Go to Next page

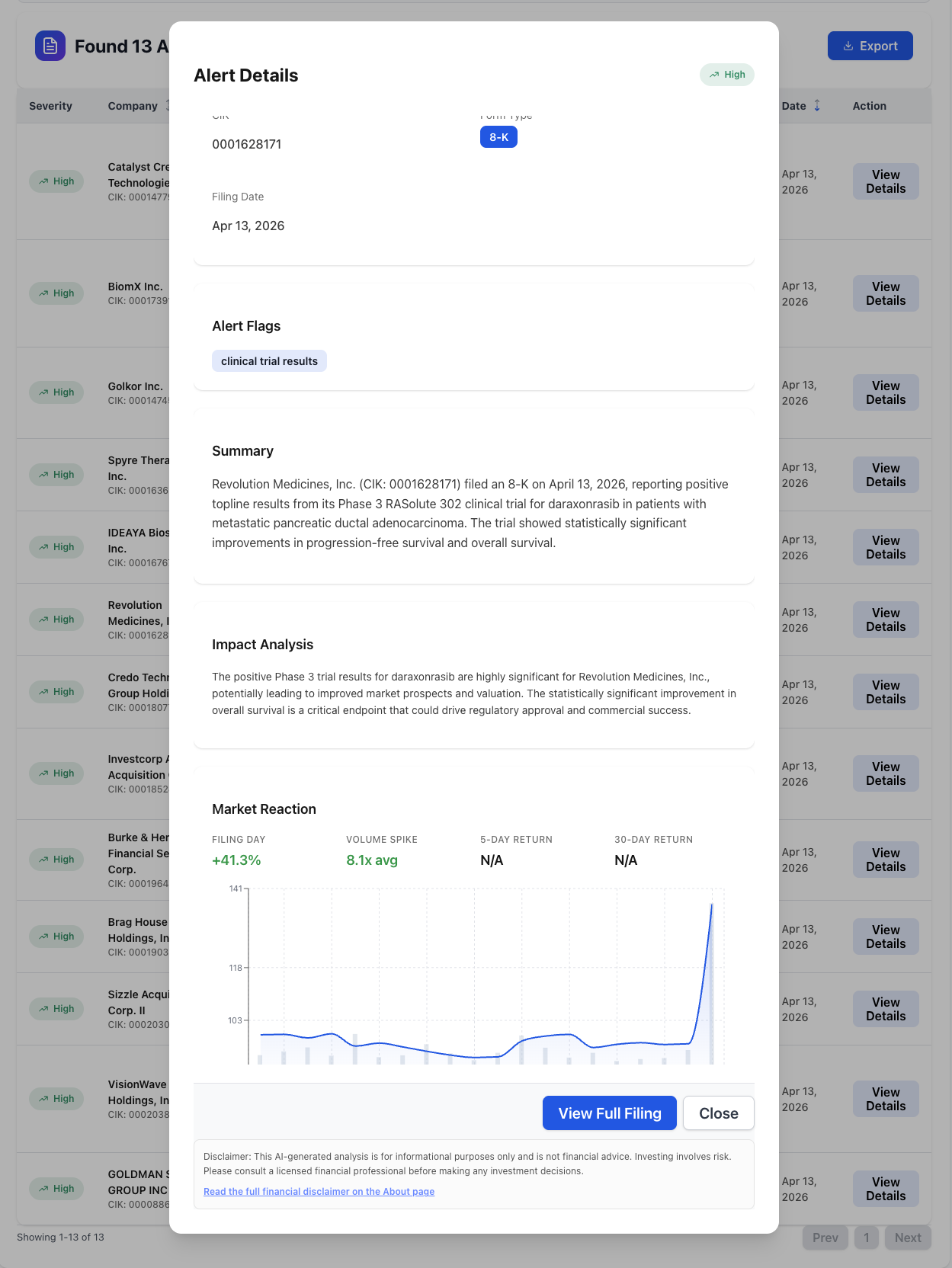click(908, 1238)
